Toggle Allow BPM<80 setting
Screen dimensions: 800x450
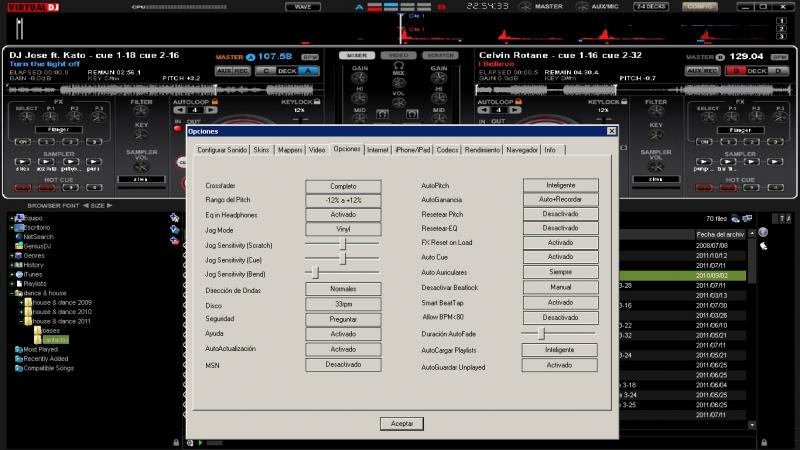560,317
